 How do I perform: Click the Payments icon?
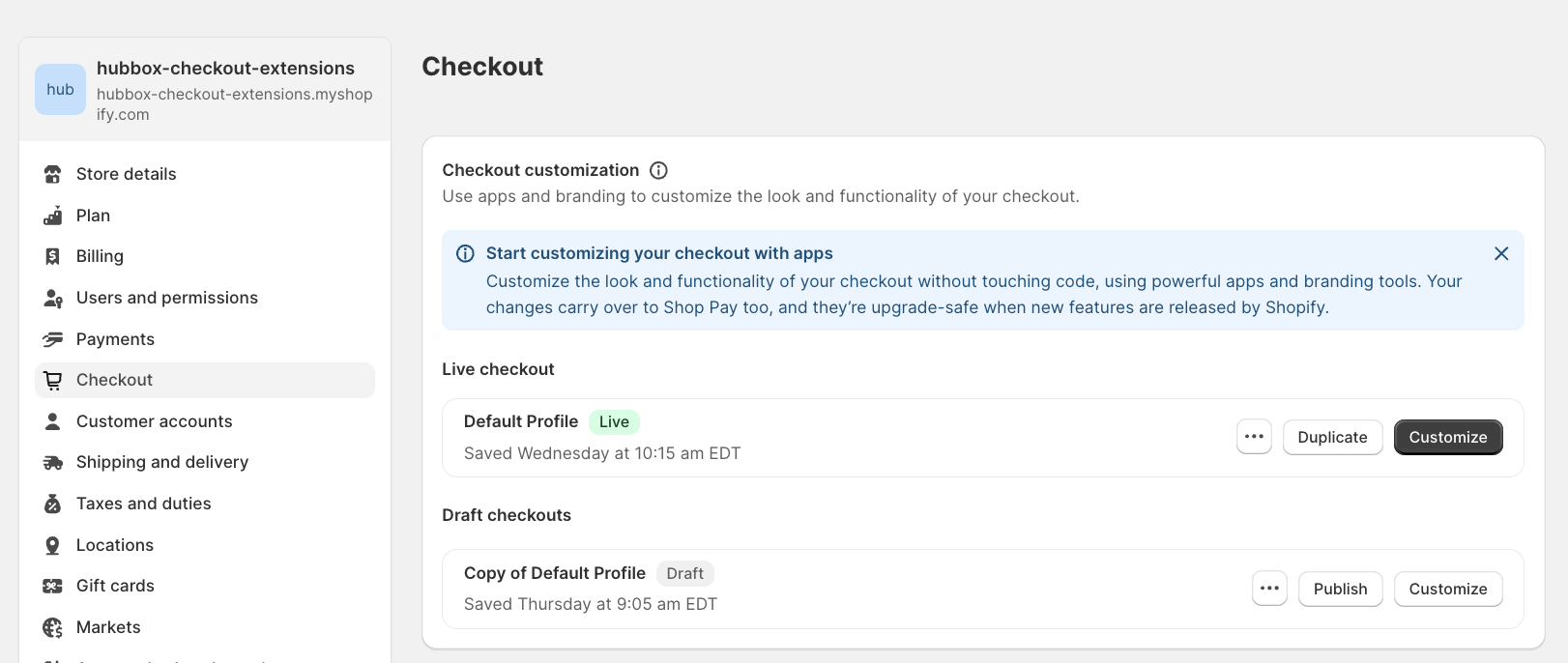click(53, 339)
